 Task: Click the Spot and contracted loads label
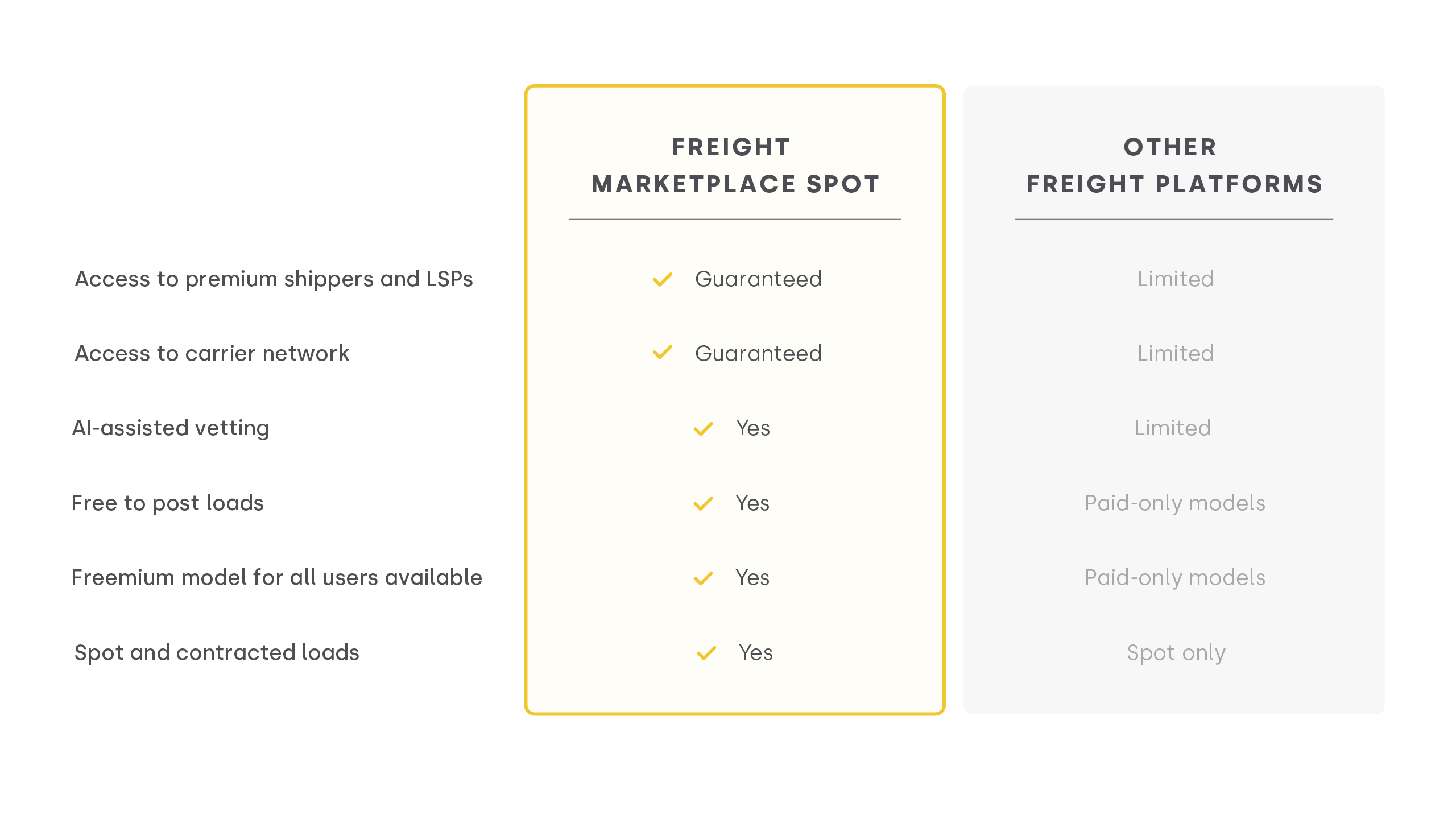[x=217, y=653]
